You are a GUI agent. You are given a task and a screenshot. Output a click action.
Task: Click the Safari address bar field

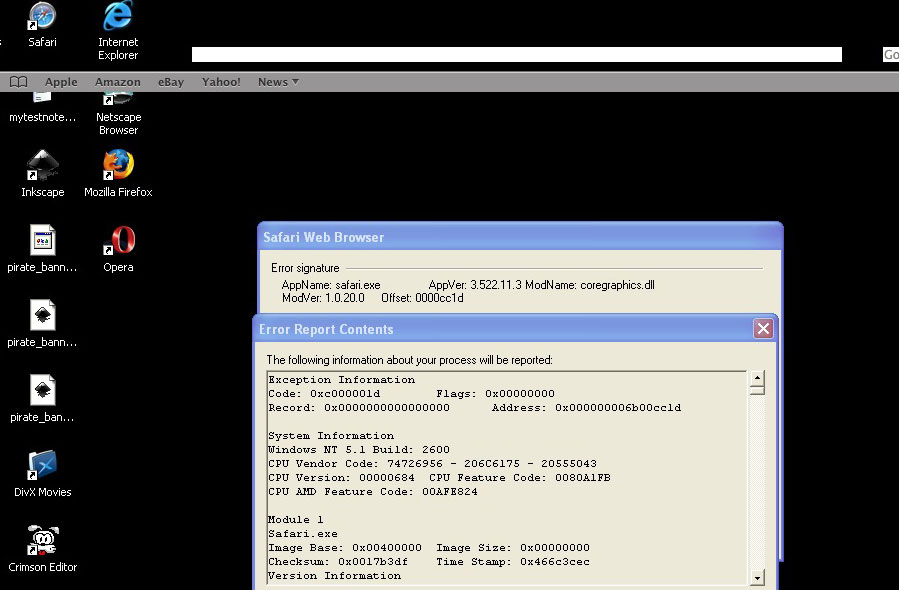[517, 54]
